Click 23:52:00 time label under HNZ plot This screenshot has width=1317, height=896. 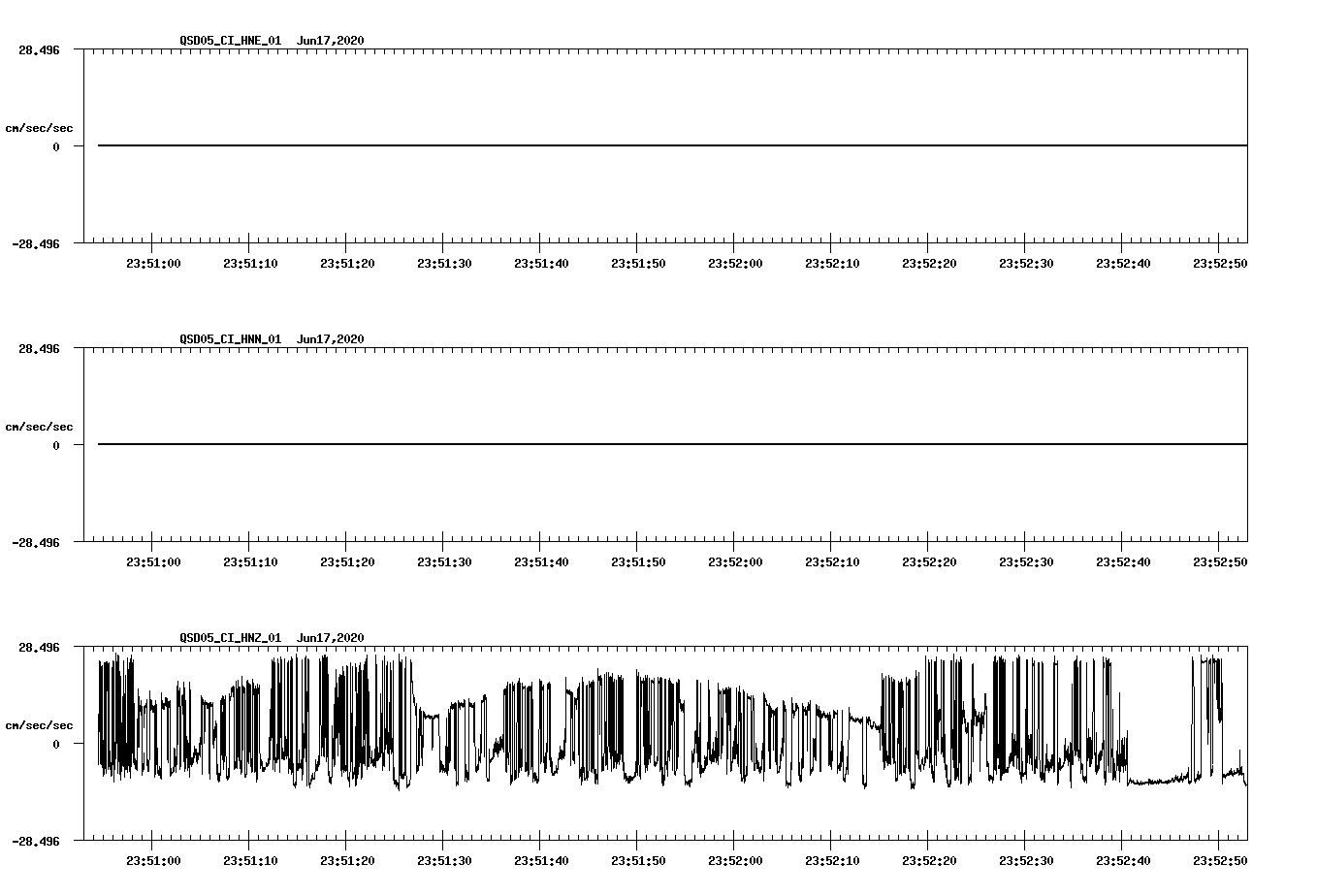click(735, 861)
